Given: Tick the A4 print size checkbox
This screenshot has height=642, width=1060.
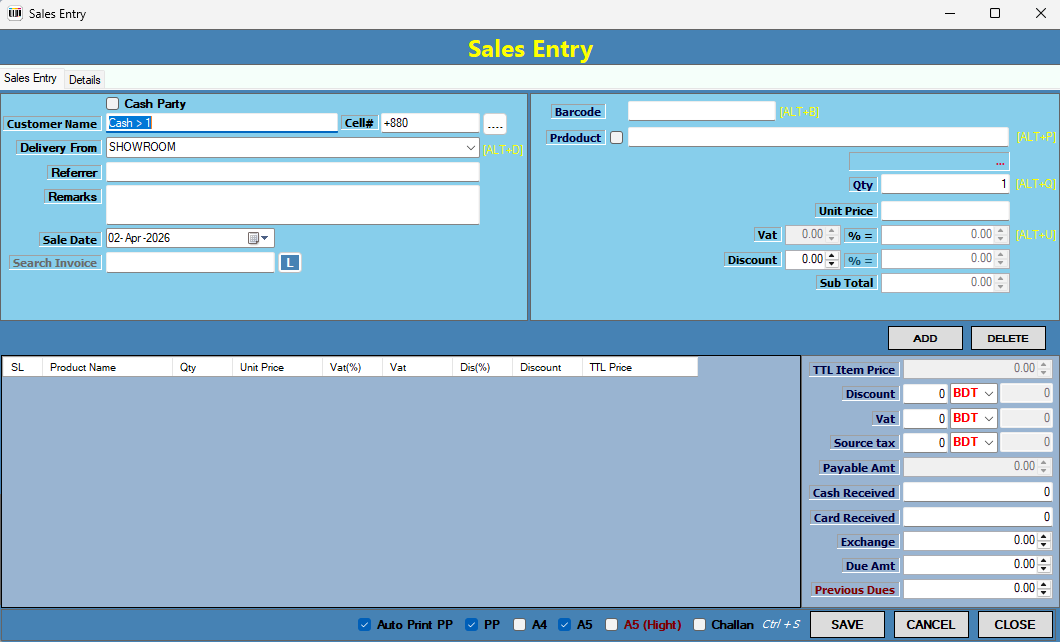Looking at the screenshot, I should [x=519, y=625].
